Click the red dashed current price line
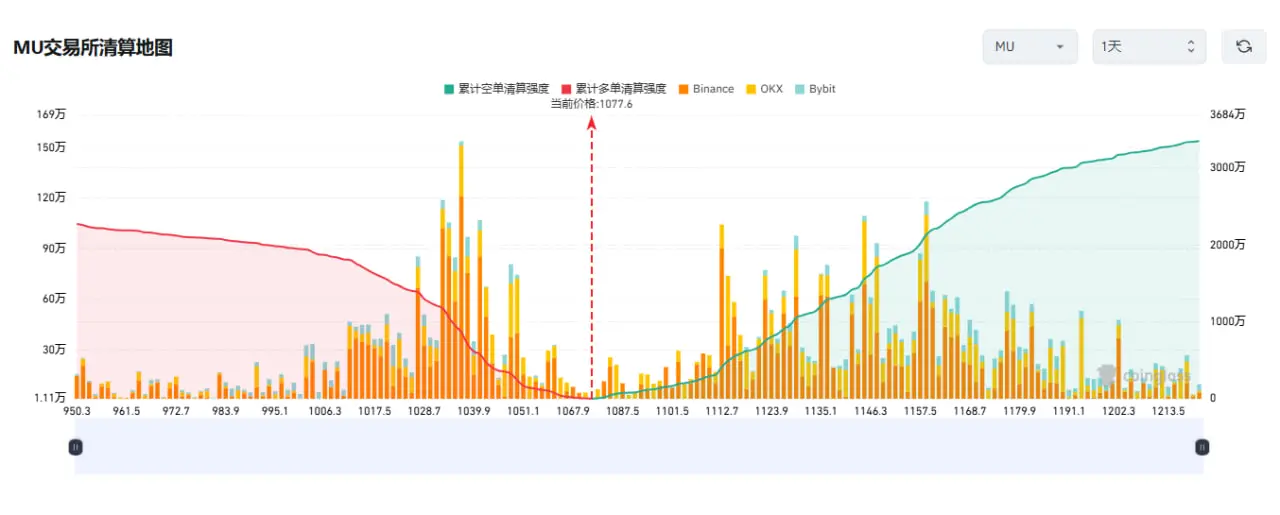 pos(592,260)
